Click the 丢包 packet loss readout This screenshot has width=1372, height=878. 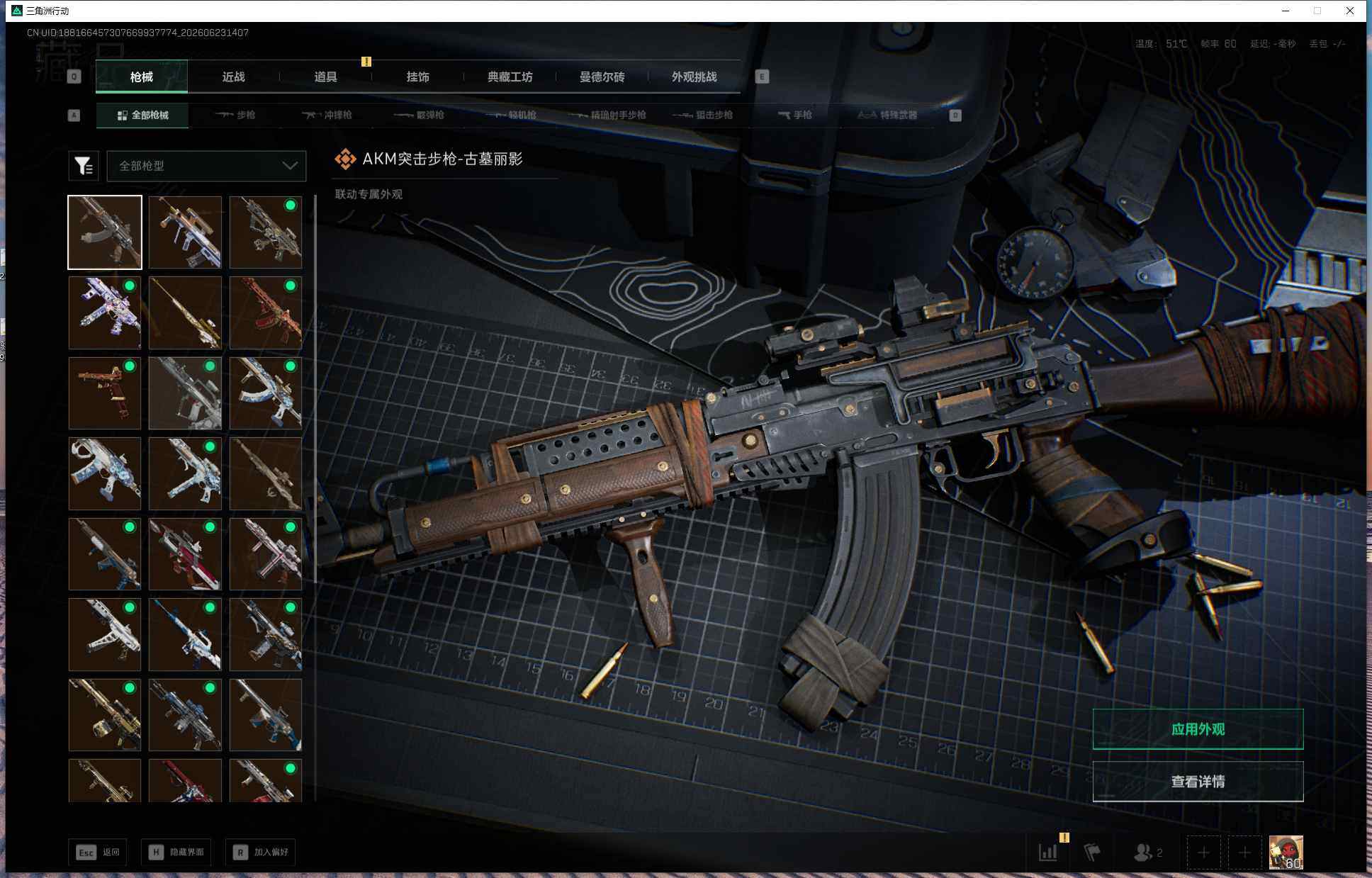point(1327,44)
